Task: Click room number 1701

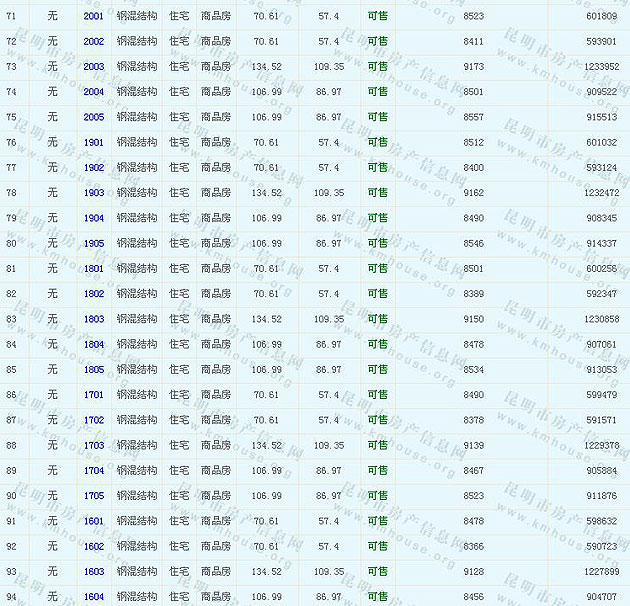Action: pos(93,395)
